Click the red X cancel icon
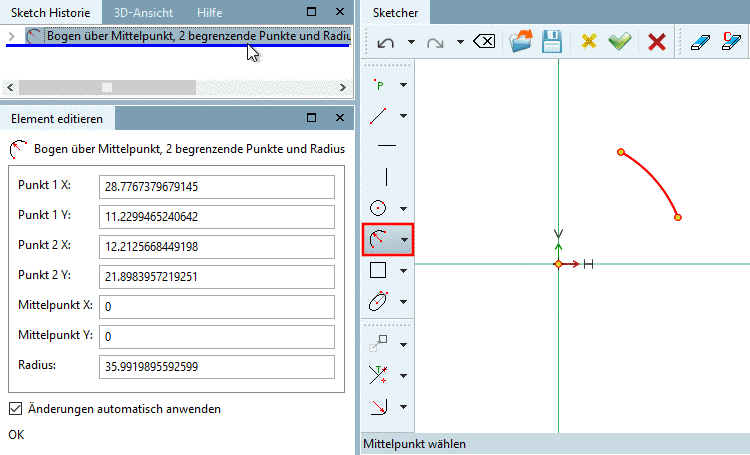The image size is (750, 455). click(657, 42)
